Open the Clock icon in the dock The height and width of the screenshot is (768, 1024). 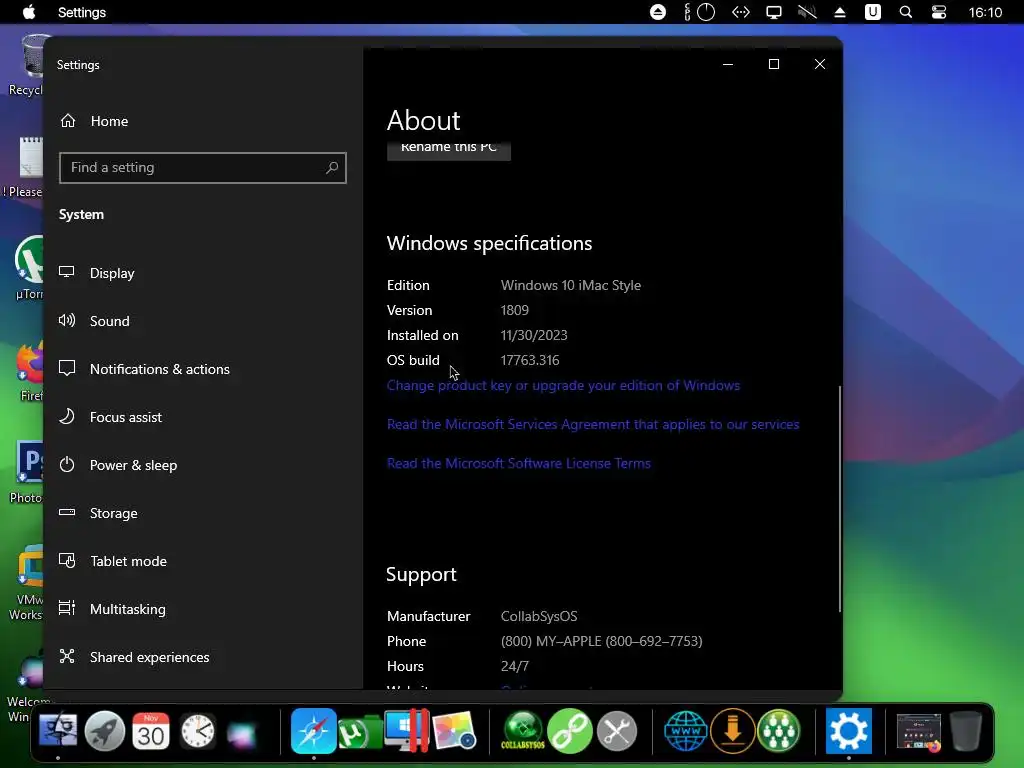[x=198, y=731]
